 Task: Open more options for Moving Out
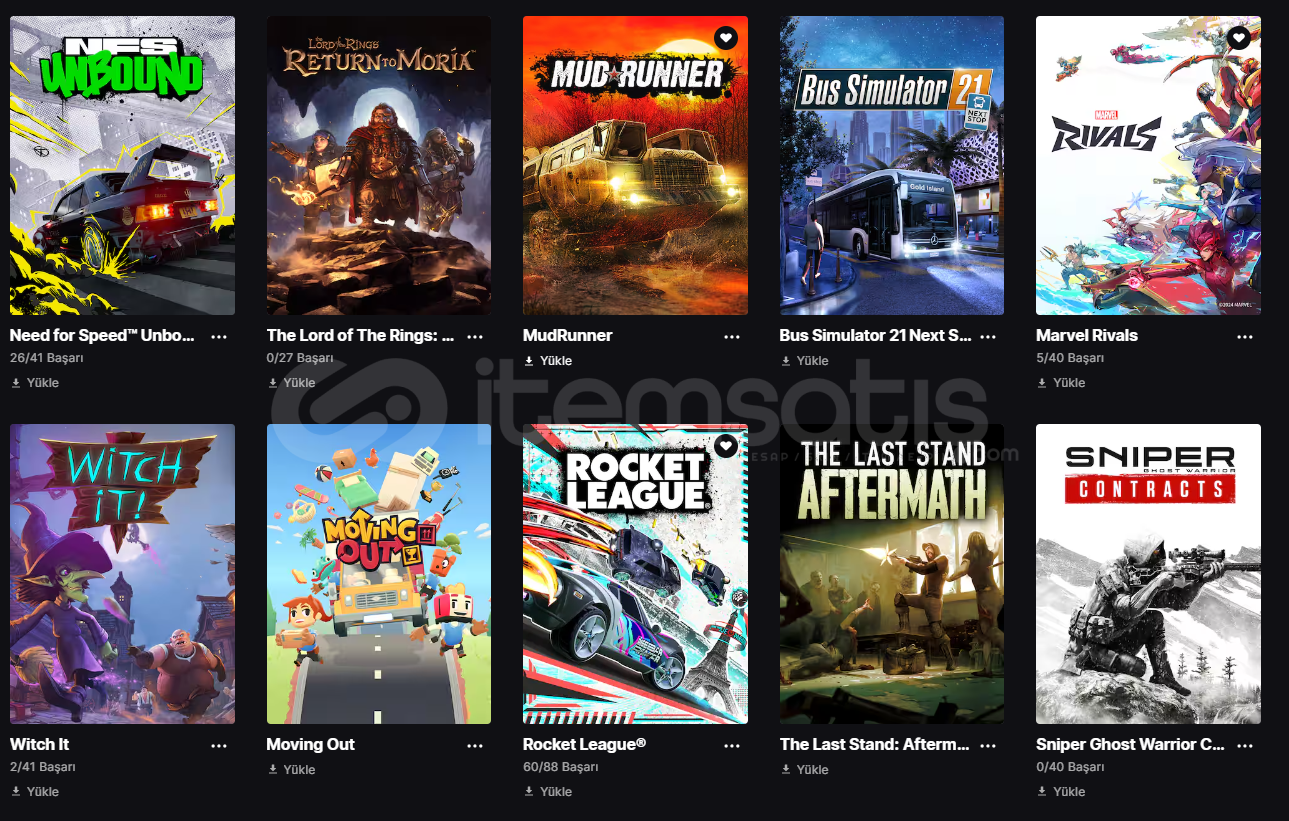point(475,746)
